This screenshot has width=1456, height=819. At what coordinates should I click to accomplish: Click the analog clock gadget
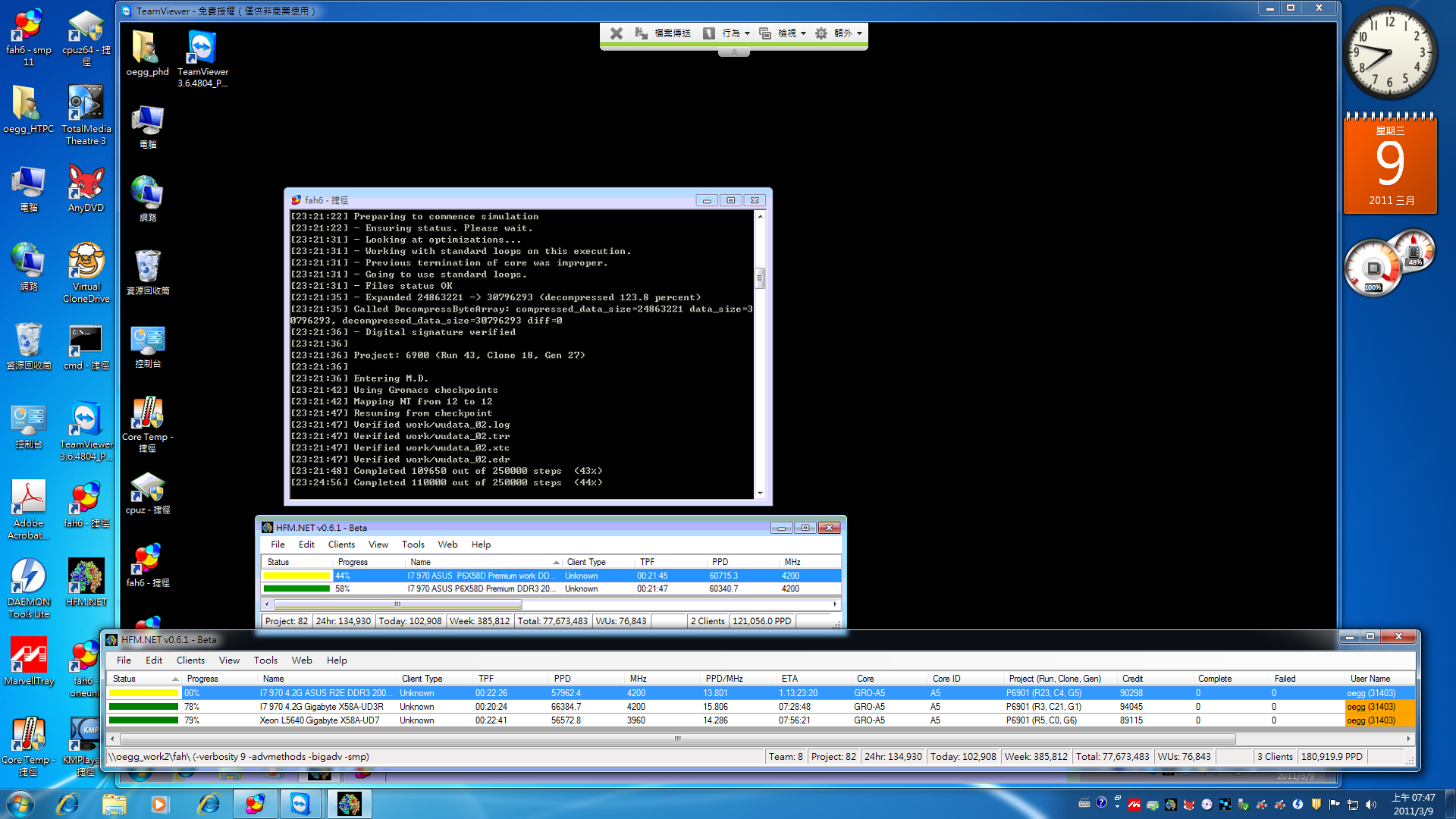coord(1389,53)
